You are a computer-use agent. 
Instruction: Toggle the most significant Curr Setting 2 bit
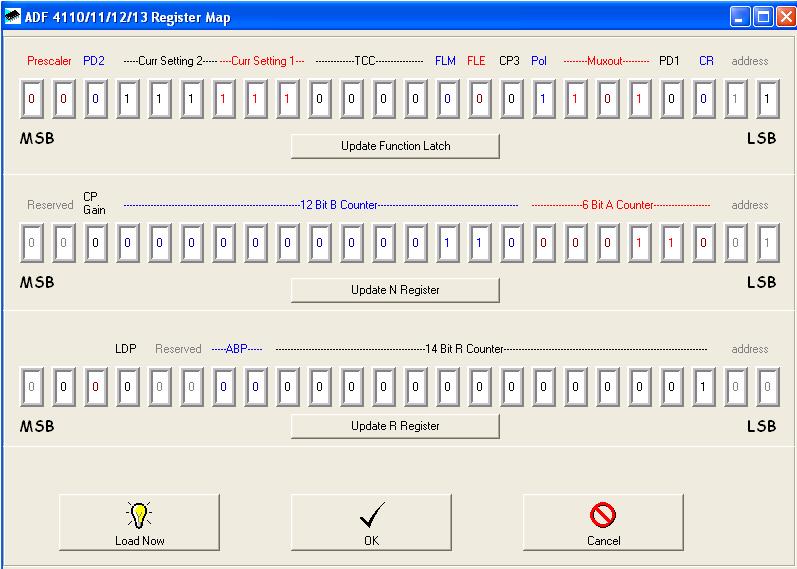(x=128, y=99)
